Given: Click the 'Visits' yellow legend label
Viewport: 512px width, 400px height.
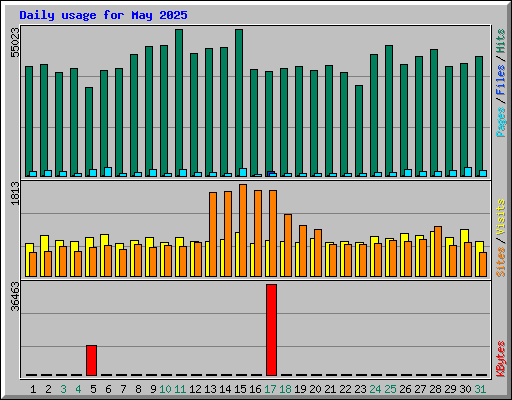Looking at the screenshot, I should (501, 217).
